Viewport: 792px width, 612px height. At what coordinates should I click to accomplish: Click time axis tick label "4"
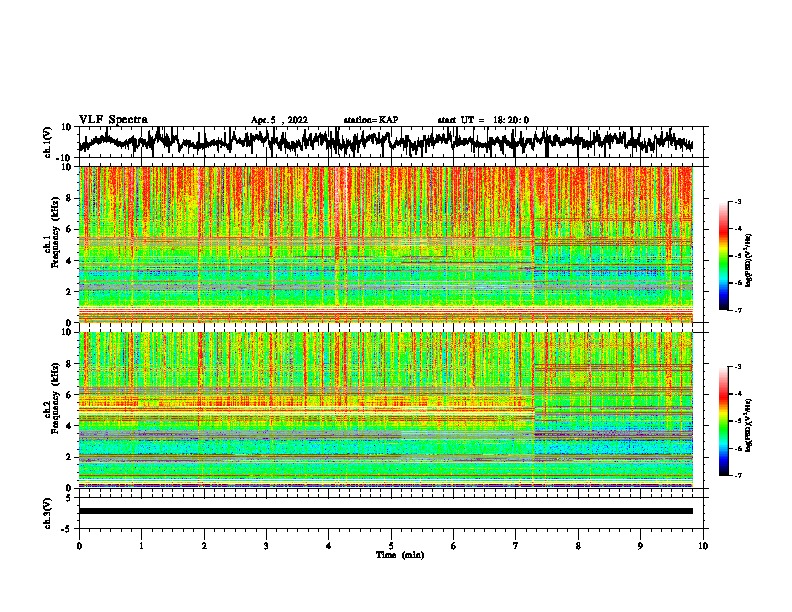click(329, 546)
